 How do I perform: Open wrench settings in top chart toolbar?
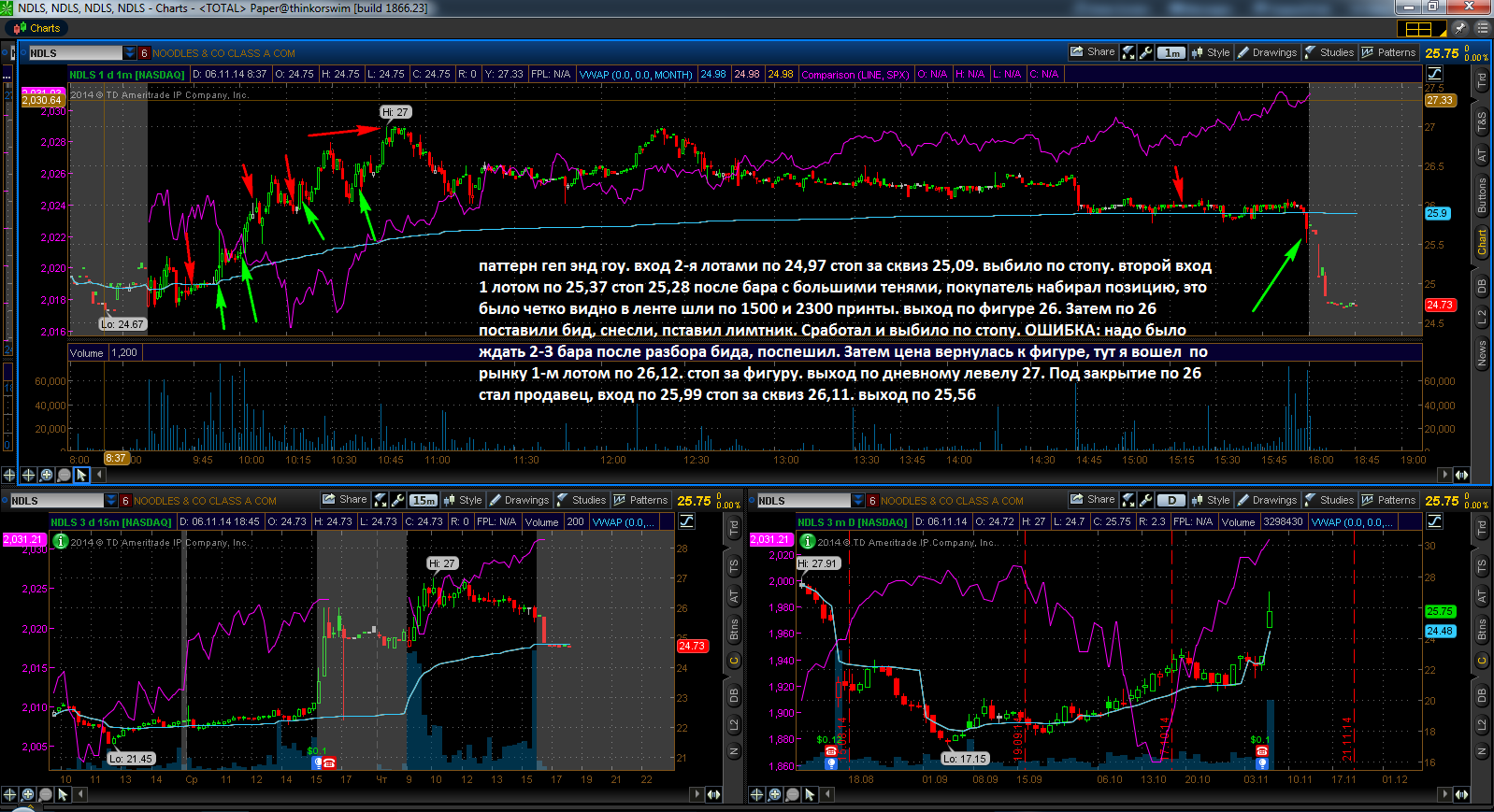[1145, 52]
